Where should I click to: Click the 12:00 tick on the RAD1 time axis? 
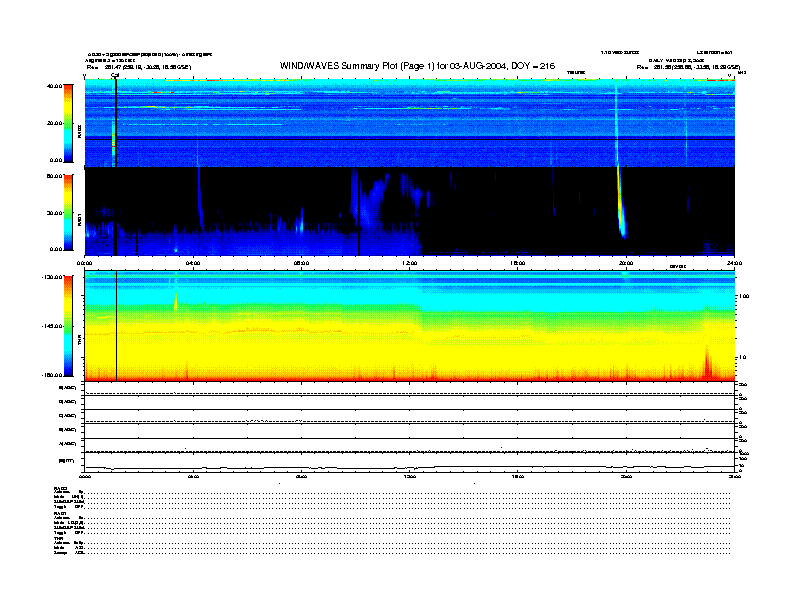click(410, 263)
